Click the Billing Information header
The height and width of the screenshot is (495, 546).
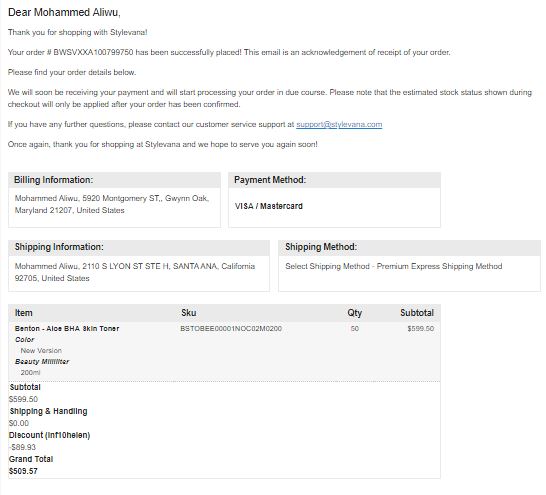coord(54,180)
